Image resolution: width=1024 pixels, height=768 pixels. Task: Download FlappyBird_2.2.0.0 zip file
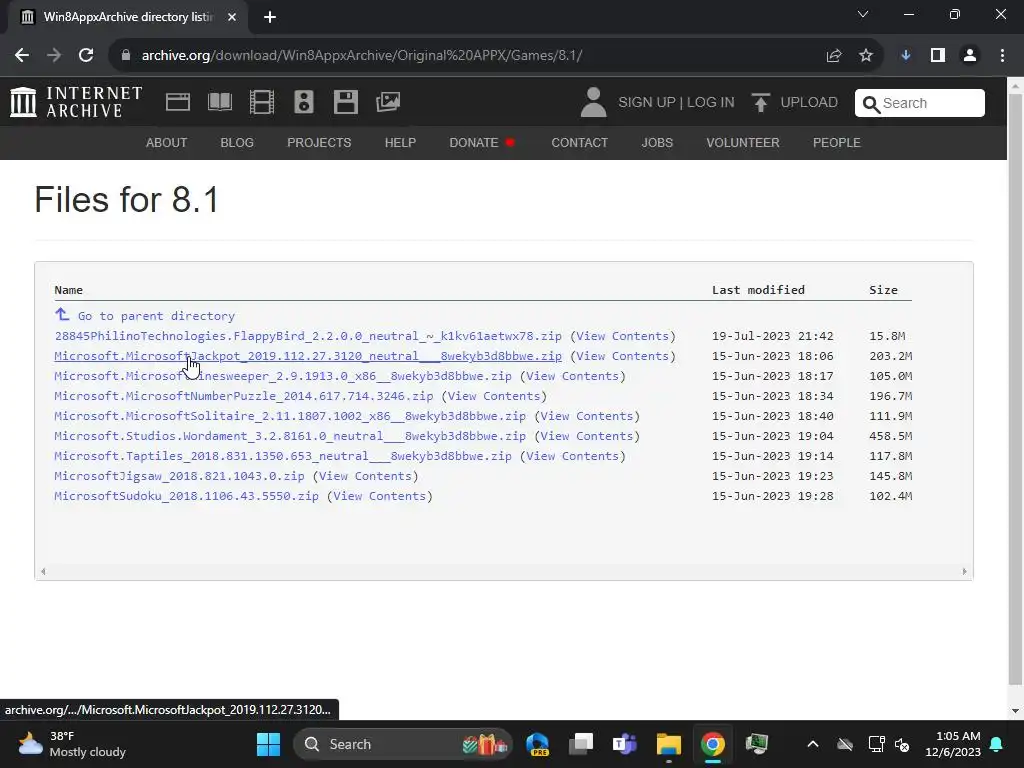pyautogui.click(x=308, y=336)
